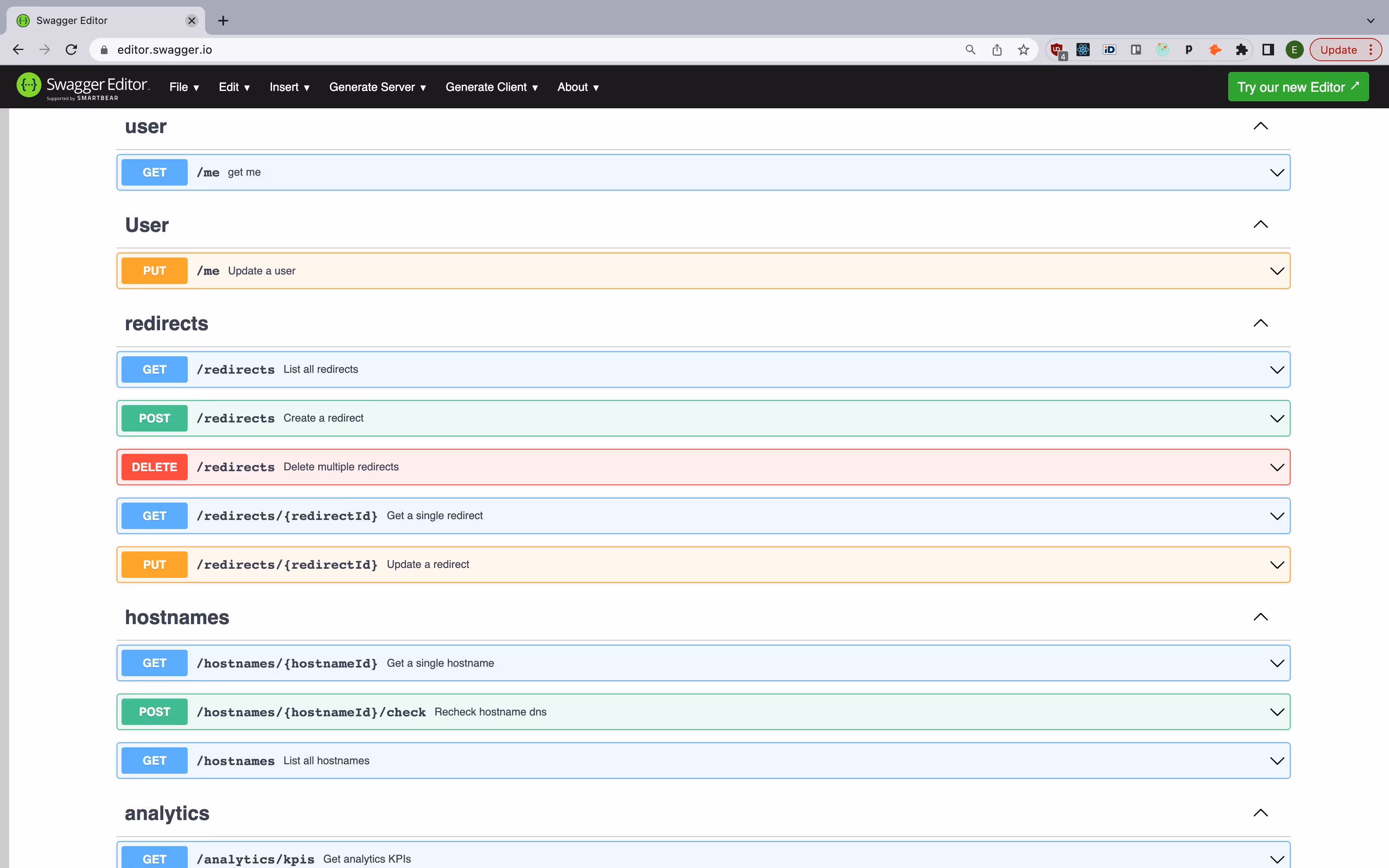Image resolution: width=1389 pixels, height=868 pixels.
Task: Collapse the lowercase user section
Action: click(x=1260, y=126)
